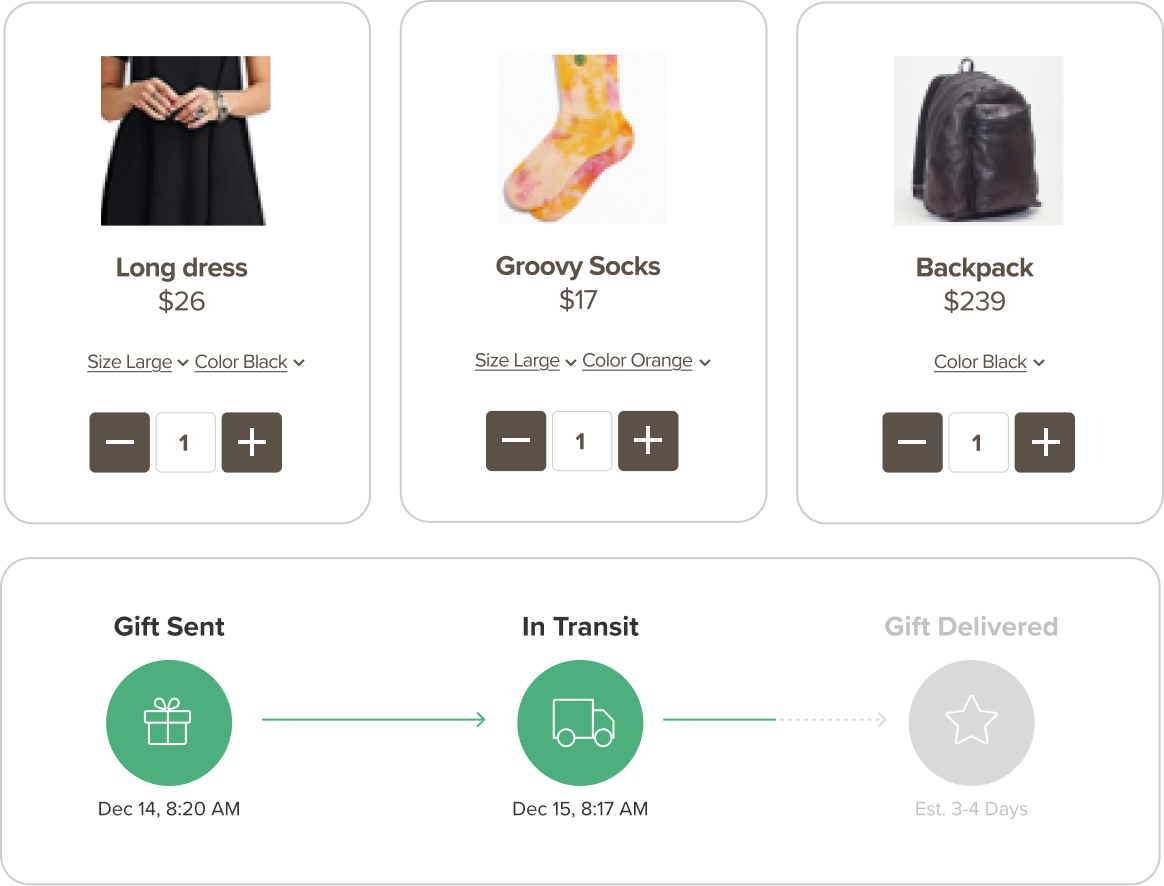Open the Long dress Size Large dropdown
This screenshot has width=1164, height=886.
coord(137,362)
